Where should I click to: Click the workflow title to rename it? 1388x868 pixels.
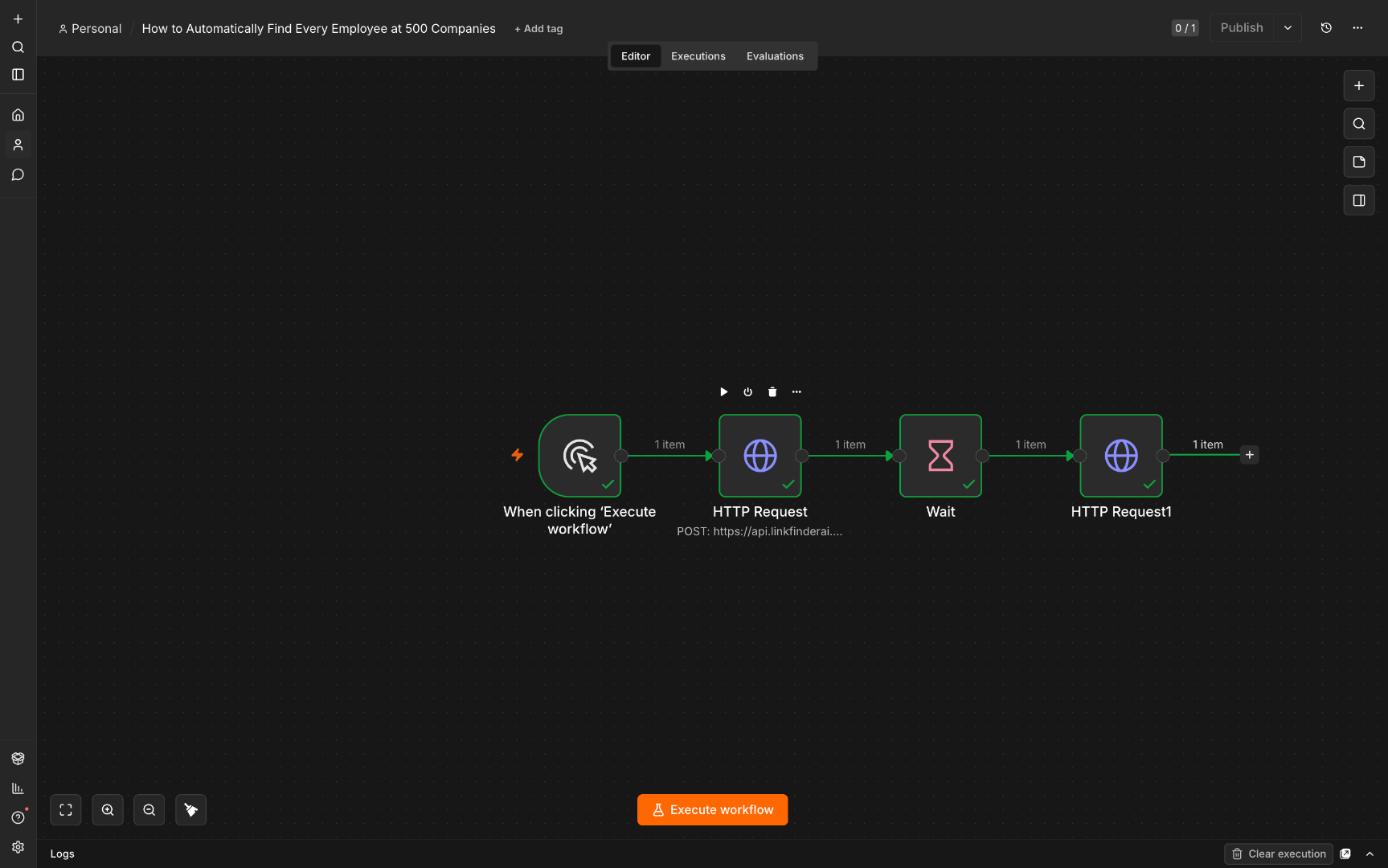click(x=318, y=29)
